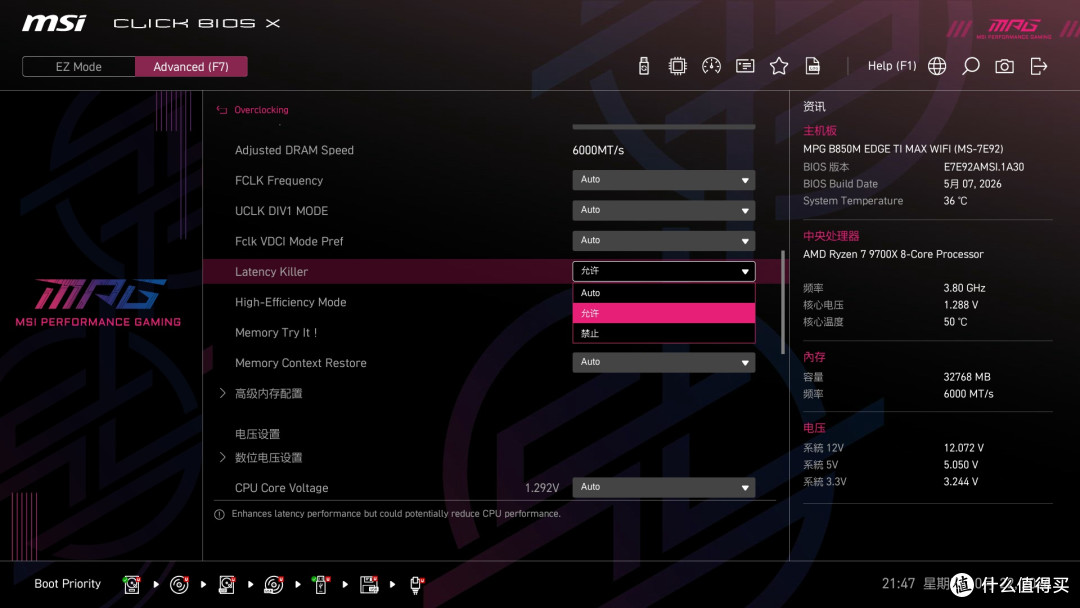Click the FCLK Frequency label
The height and width of the screenshot is (608, 1080).
279,180
